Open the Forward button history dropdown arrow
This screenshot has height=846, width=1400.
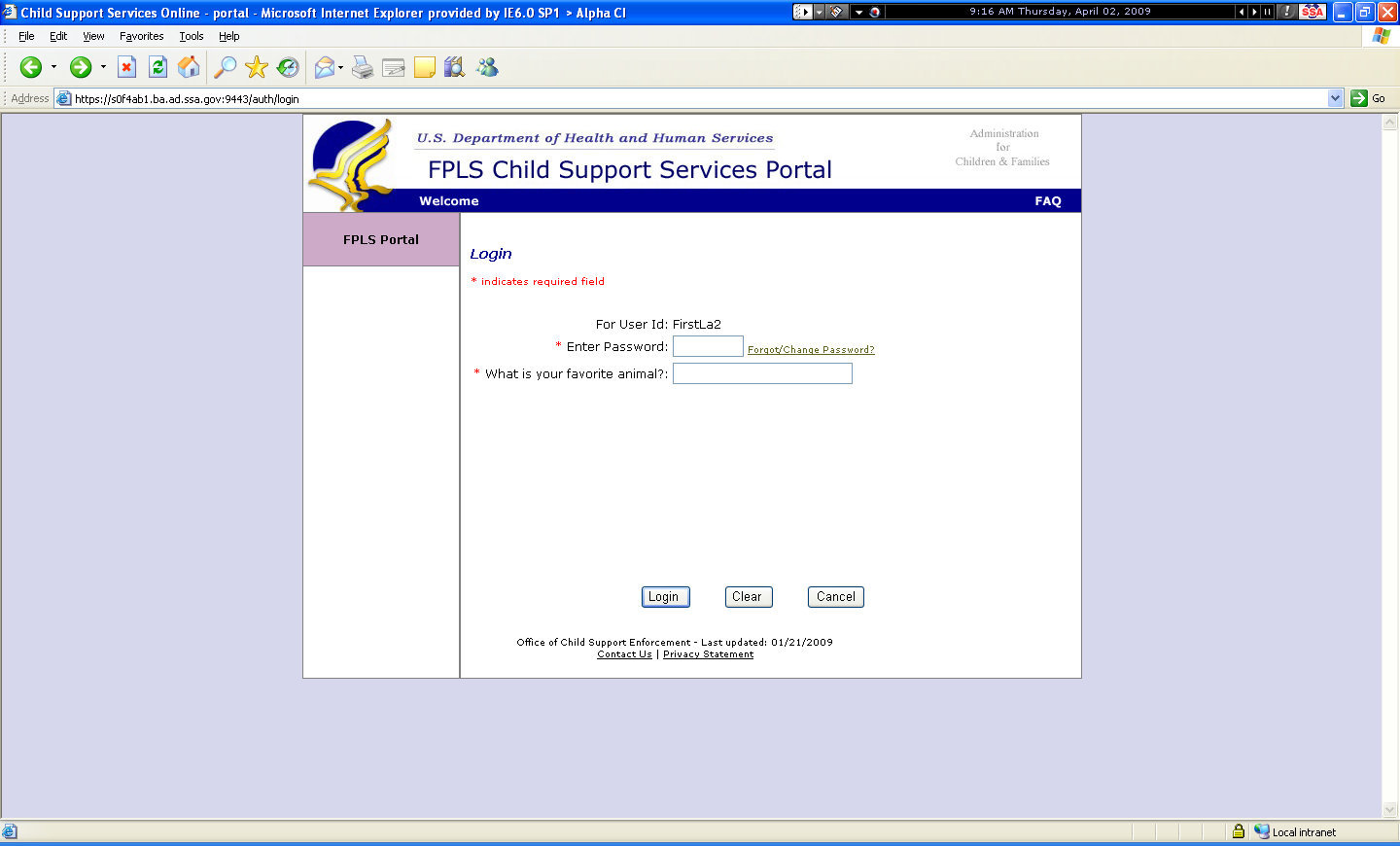pos(103,67)
